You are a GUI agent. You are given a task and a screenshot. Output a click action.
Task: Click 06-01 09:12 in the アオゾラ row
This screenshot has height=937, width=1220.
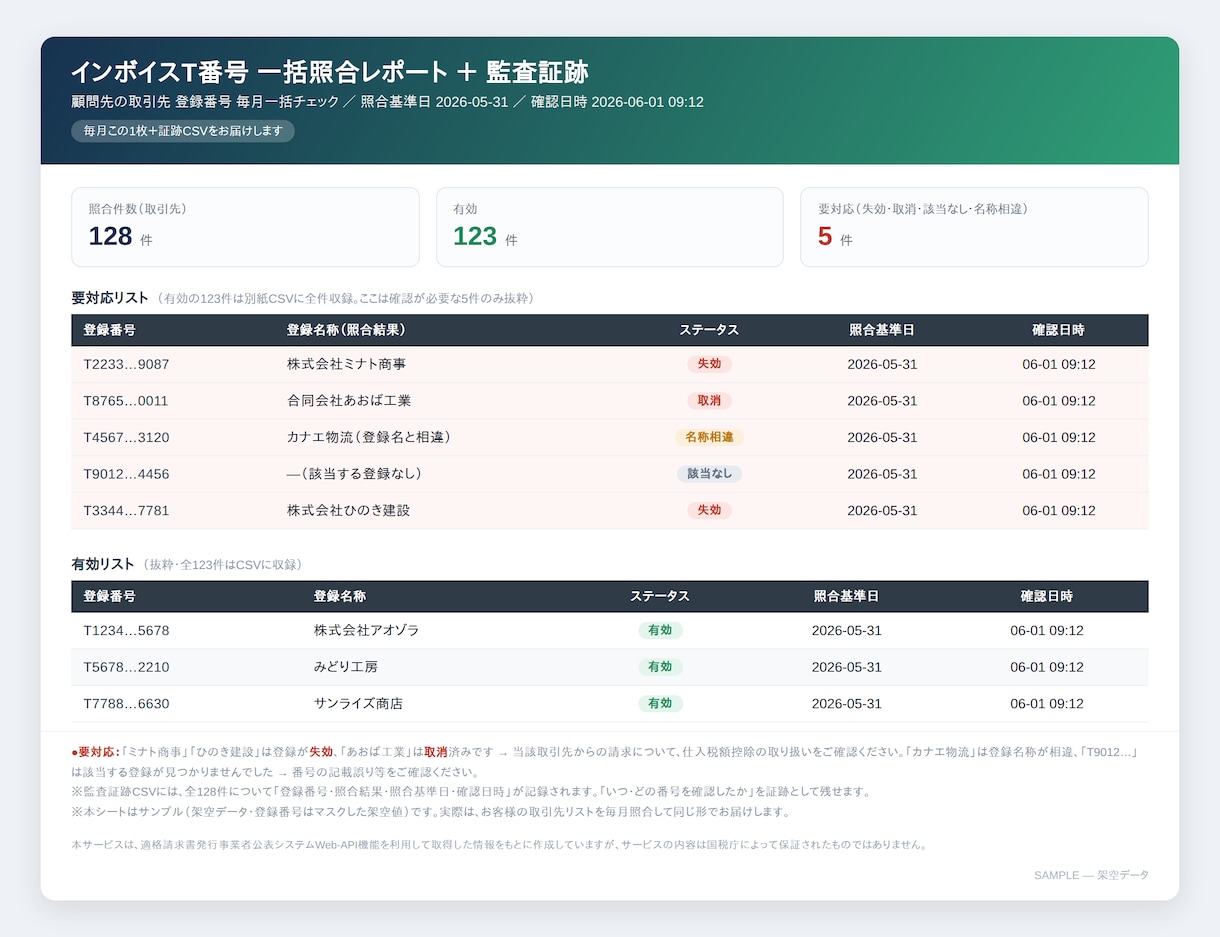(1047, 631)
